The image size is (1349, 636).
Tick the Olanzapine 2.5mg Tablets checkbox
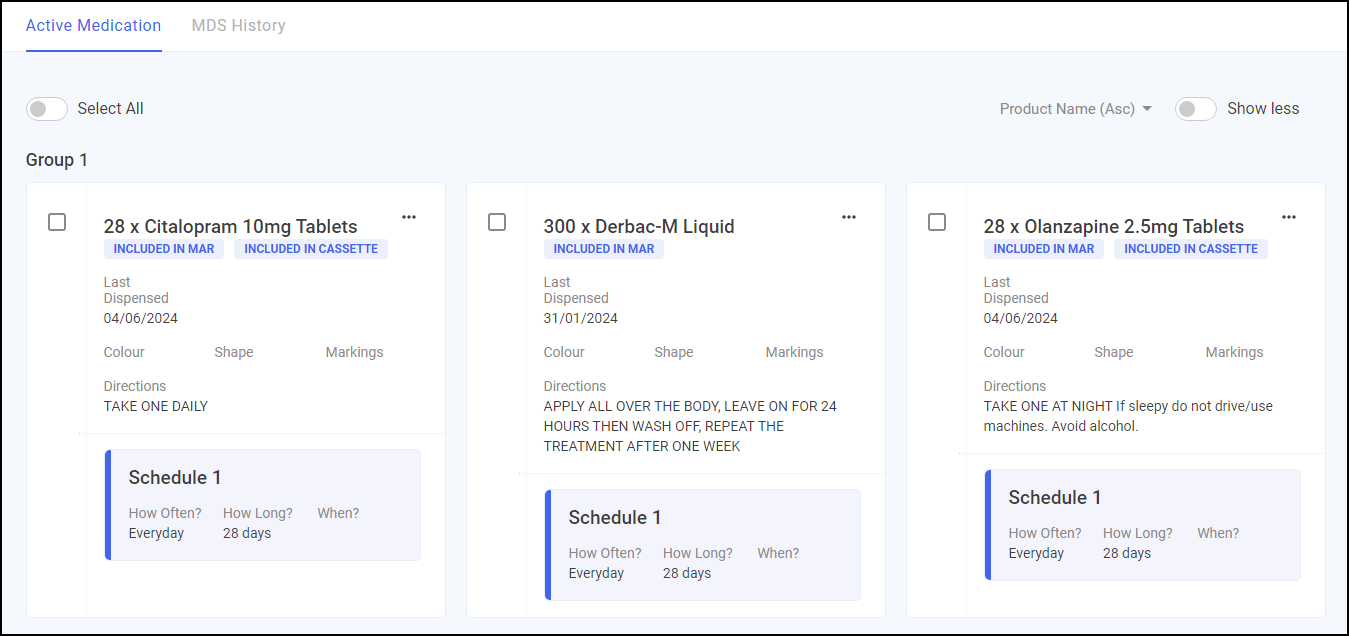(x=937, y=222)
